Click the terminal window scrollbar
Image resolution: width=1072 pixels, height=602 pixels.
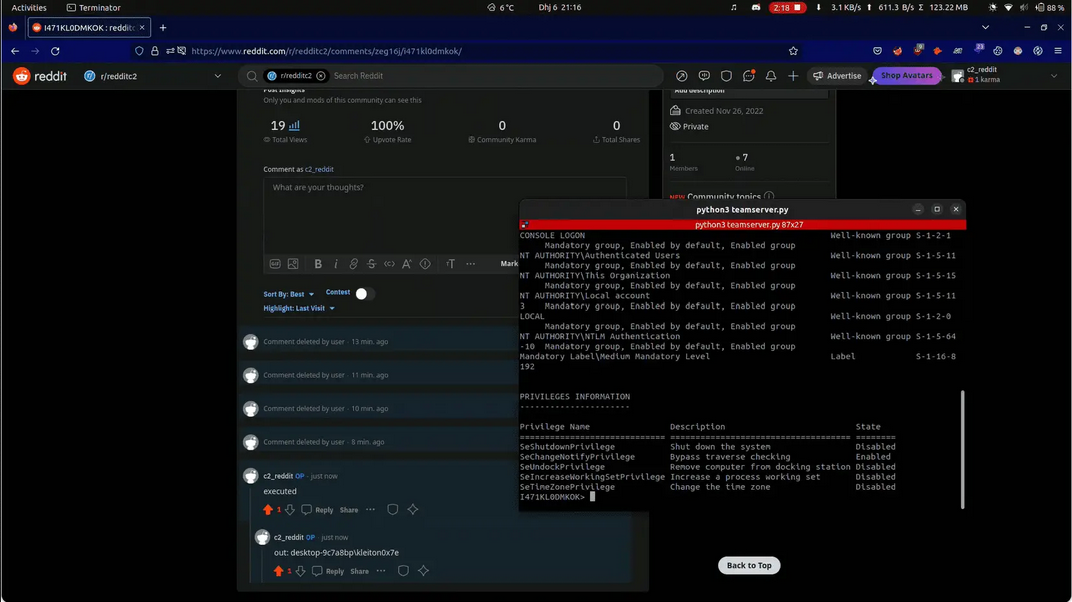click(963, 450)
